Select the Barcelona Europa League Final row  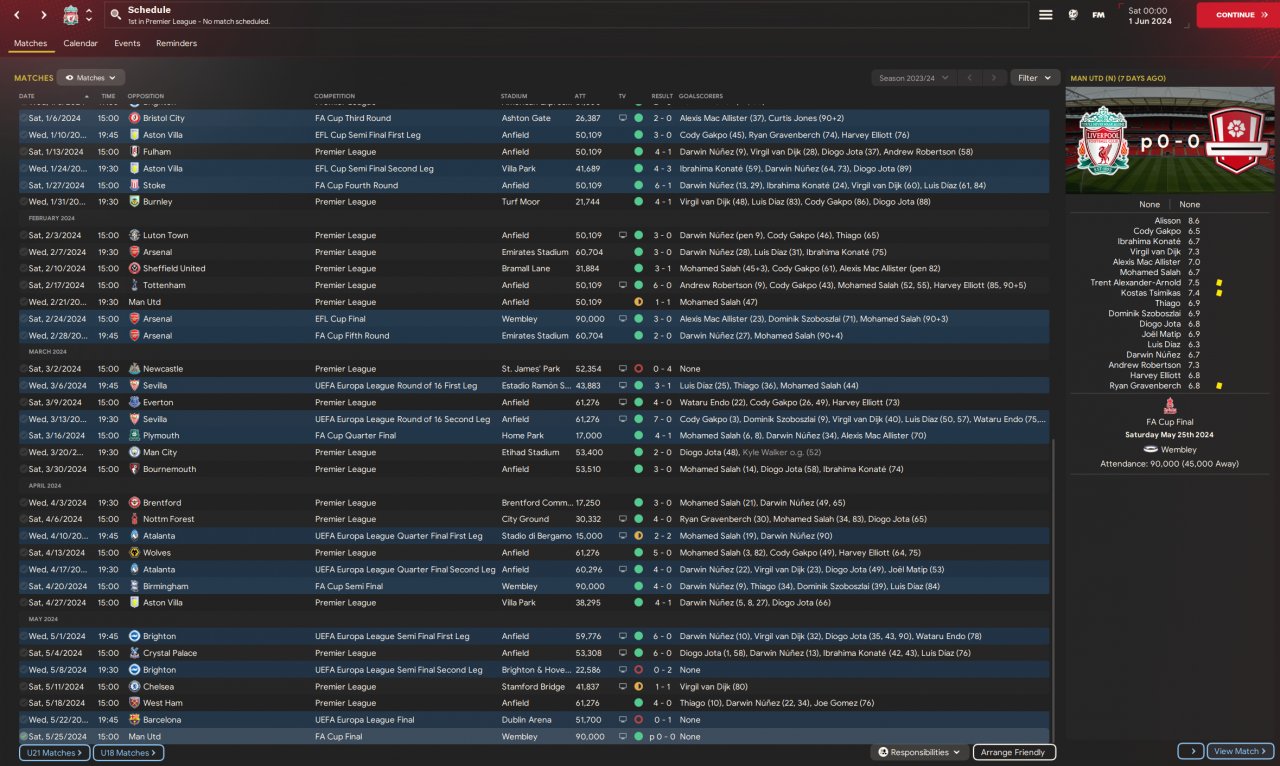[x=534, y=720]
